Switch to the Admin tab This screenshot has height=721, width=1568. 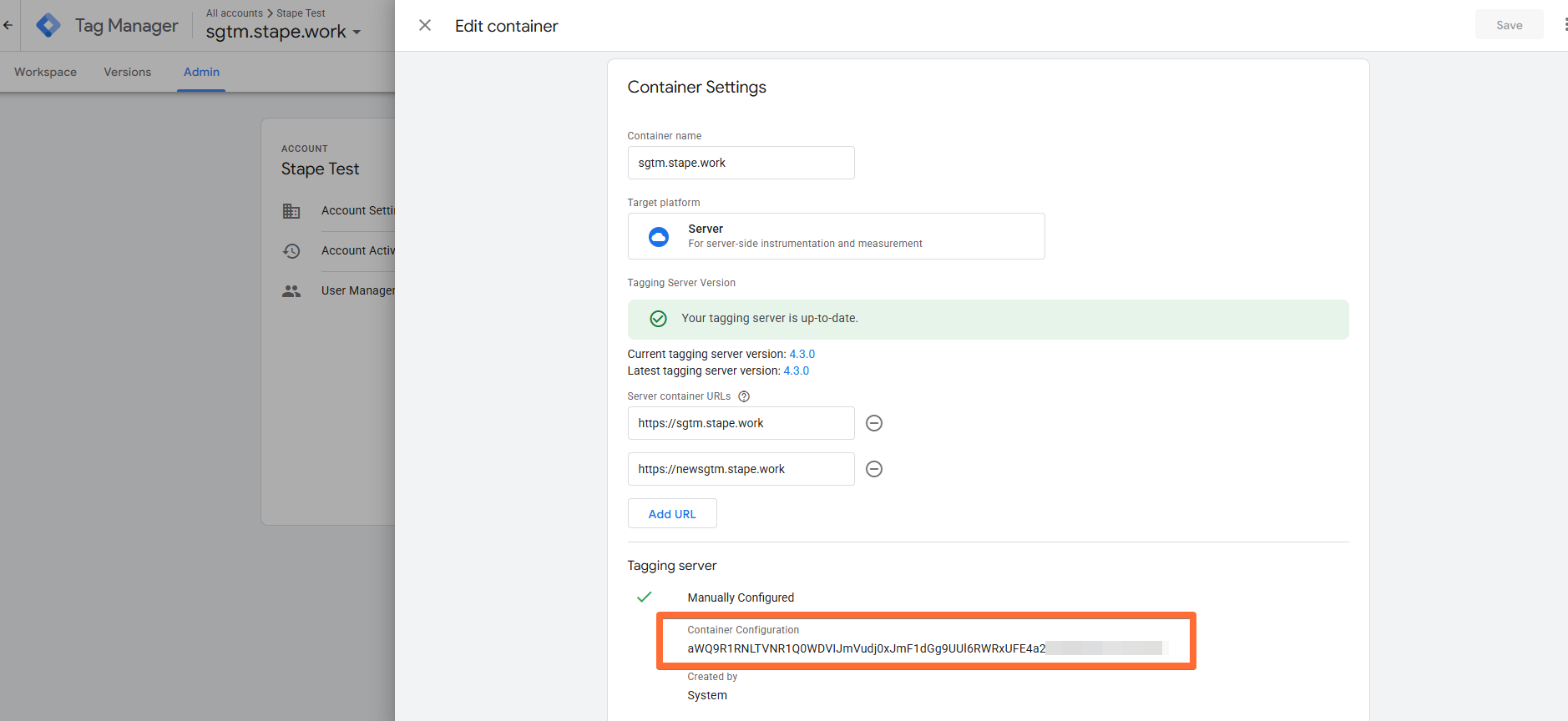(201, 72)
